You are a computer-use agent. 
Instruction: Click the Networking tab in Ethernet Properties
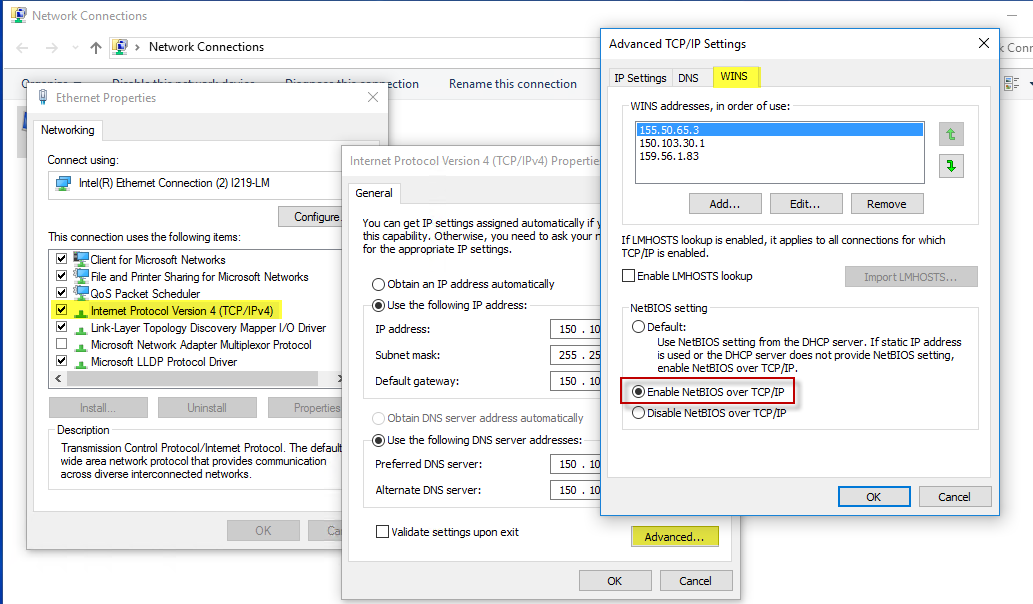click(68, 130)
